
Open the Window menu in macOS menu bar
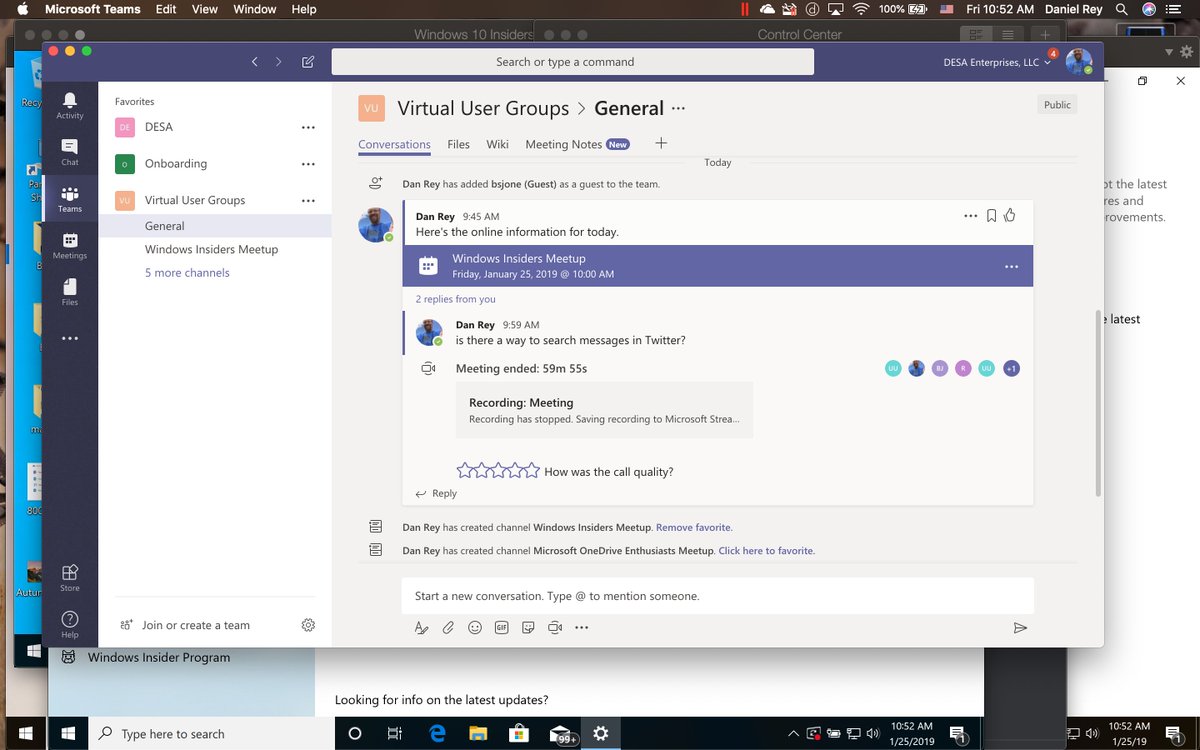pyautogui.click(x=255, y=9)
